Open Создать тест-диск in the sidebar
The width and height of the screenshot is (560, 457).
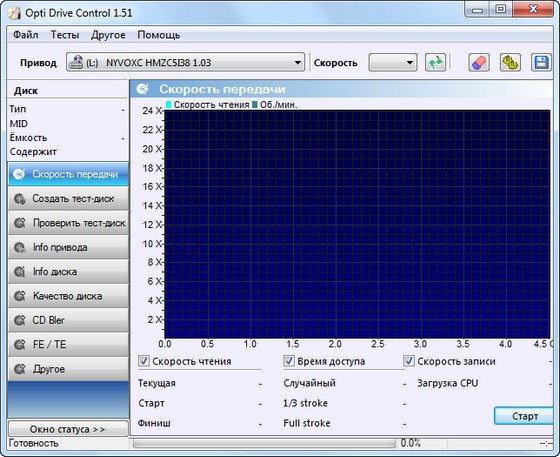(x=68, y=199)
